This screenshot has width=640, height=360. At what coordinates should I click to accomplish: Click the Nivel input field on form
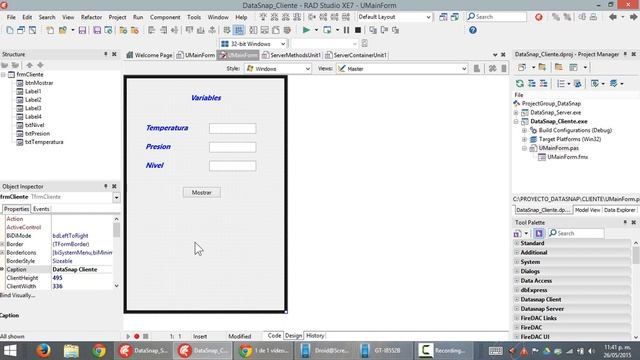coord(233,166)
